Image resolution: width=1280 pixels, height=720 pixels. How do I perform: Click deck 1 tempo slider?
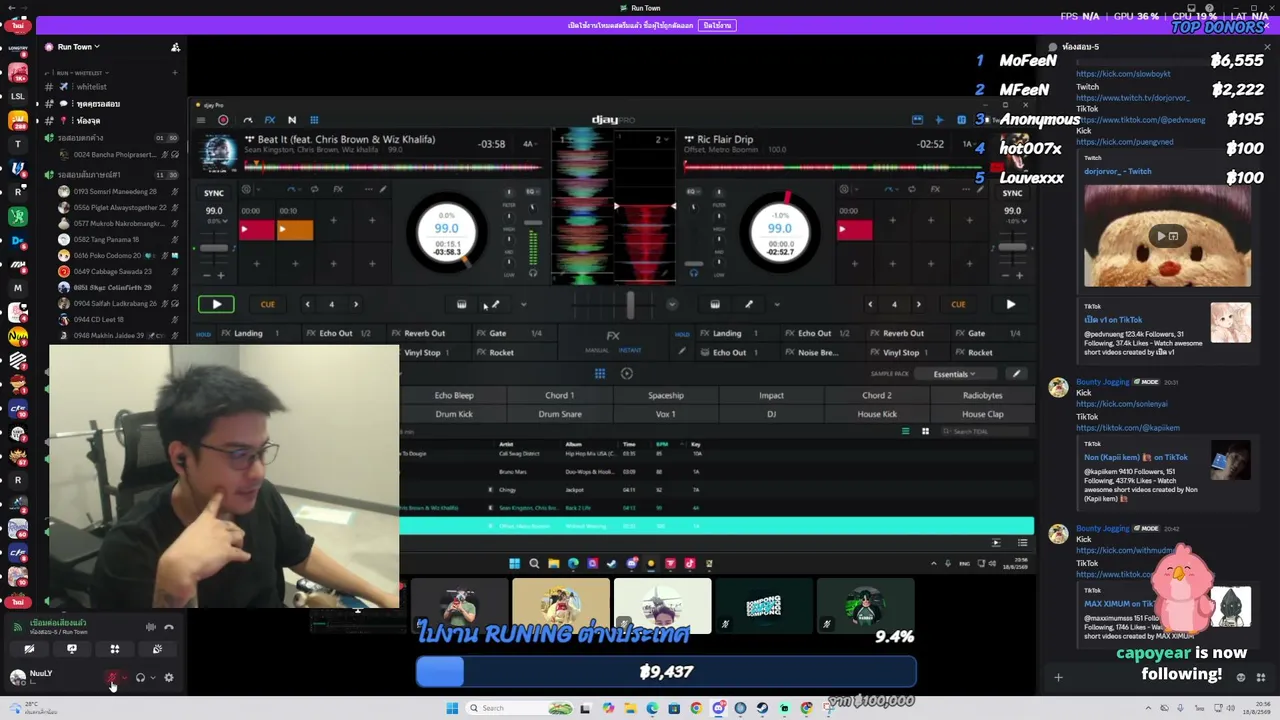(x=214, y=248)
